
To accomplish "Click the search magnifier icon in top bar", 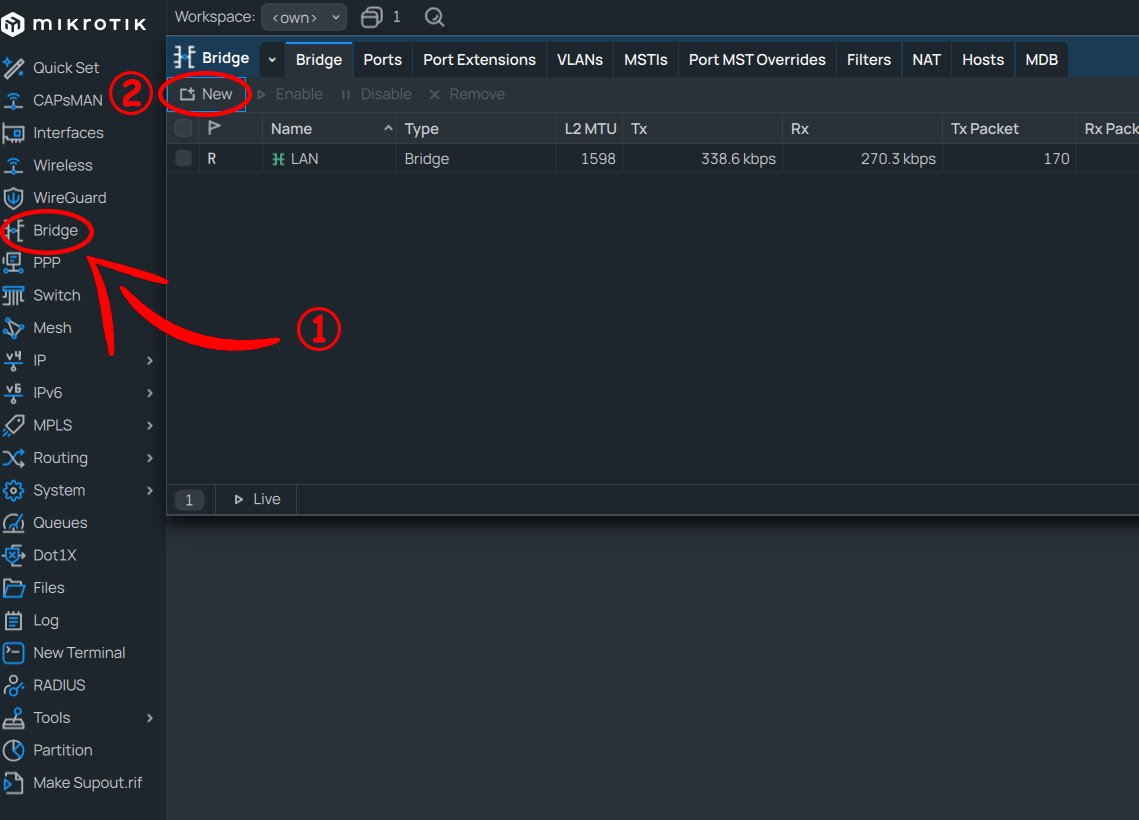I will 434,17.
